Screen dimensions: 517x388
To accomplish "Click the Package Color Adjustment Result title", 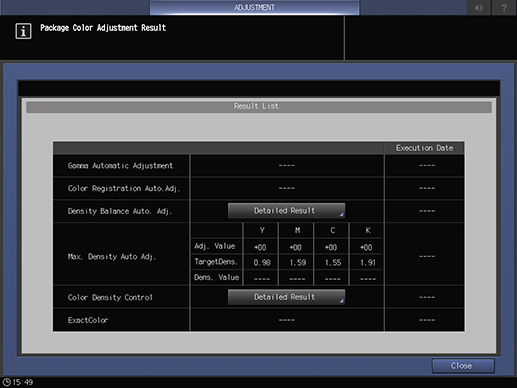I will (103, 28).
